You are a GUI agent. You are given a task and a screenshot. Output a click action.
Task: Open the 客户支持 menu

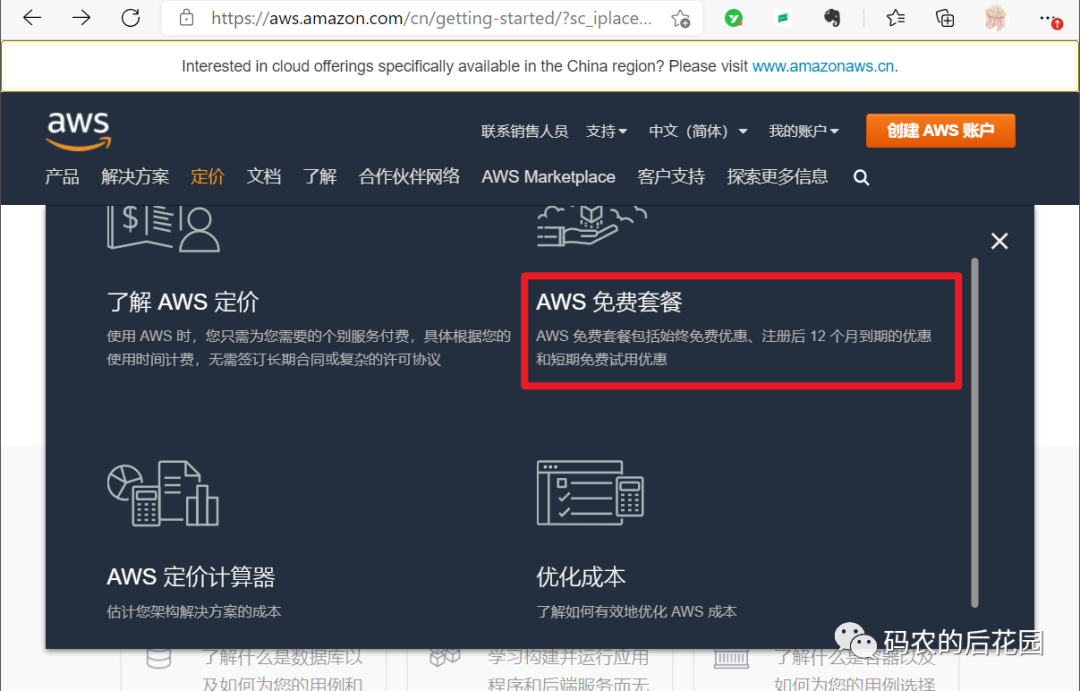[671, 177]
